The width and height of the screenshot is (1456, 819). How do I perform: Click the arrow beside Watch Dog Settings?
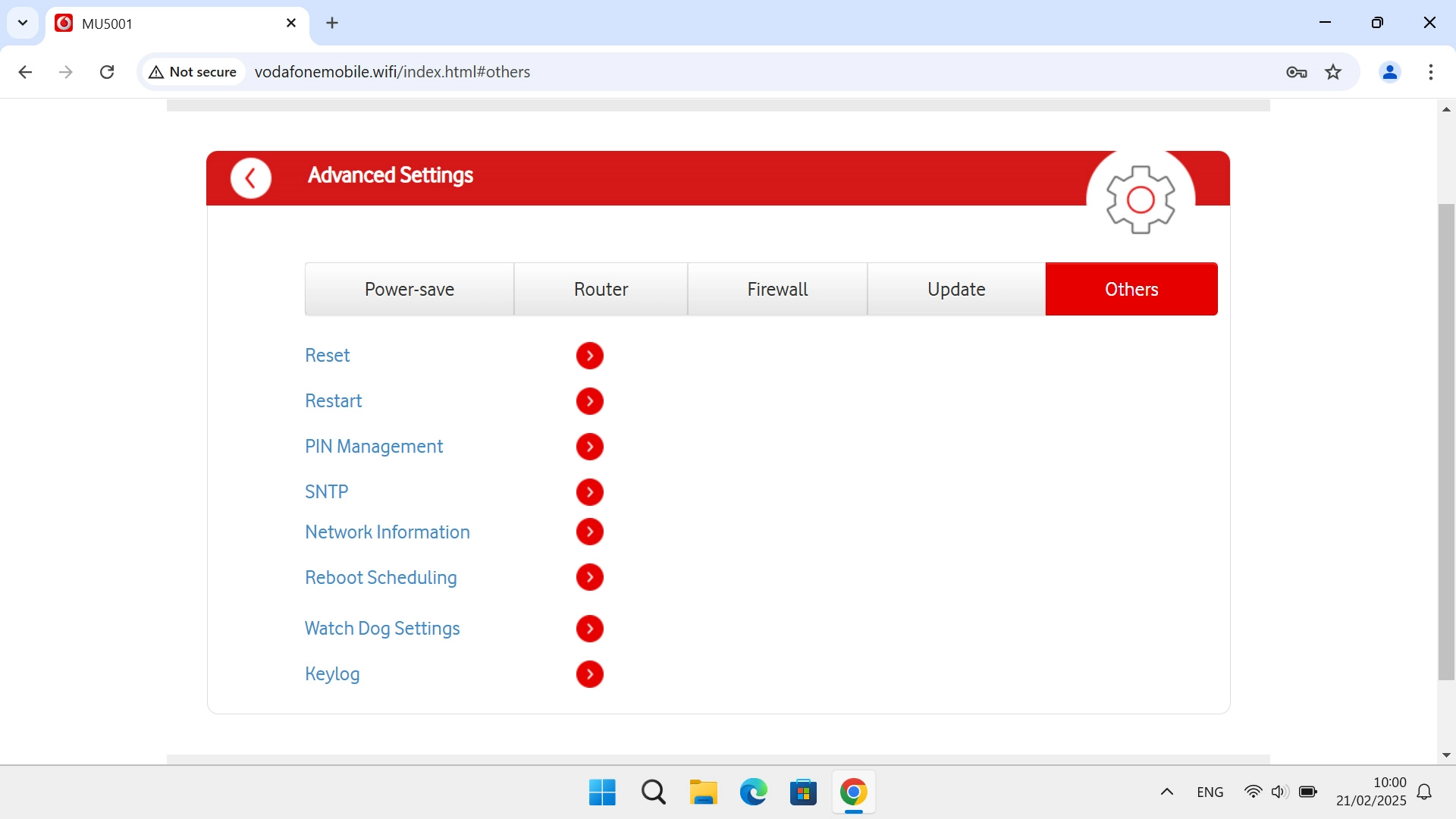click(x=589, y=629)
